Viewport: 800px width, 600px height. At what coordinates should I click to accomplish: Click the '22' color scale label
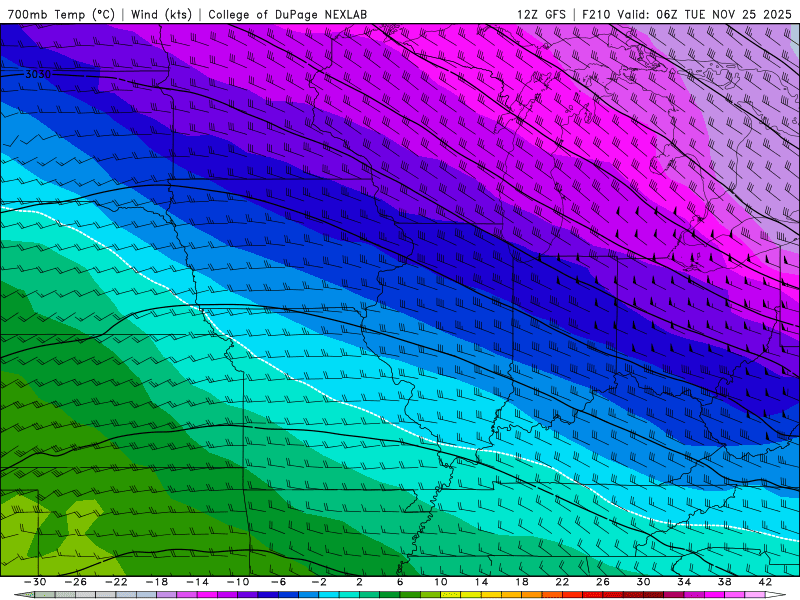pos(562,582)
